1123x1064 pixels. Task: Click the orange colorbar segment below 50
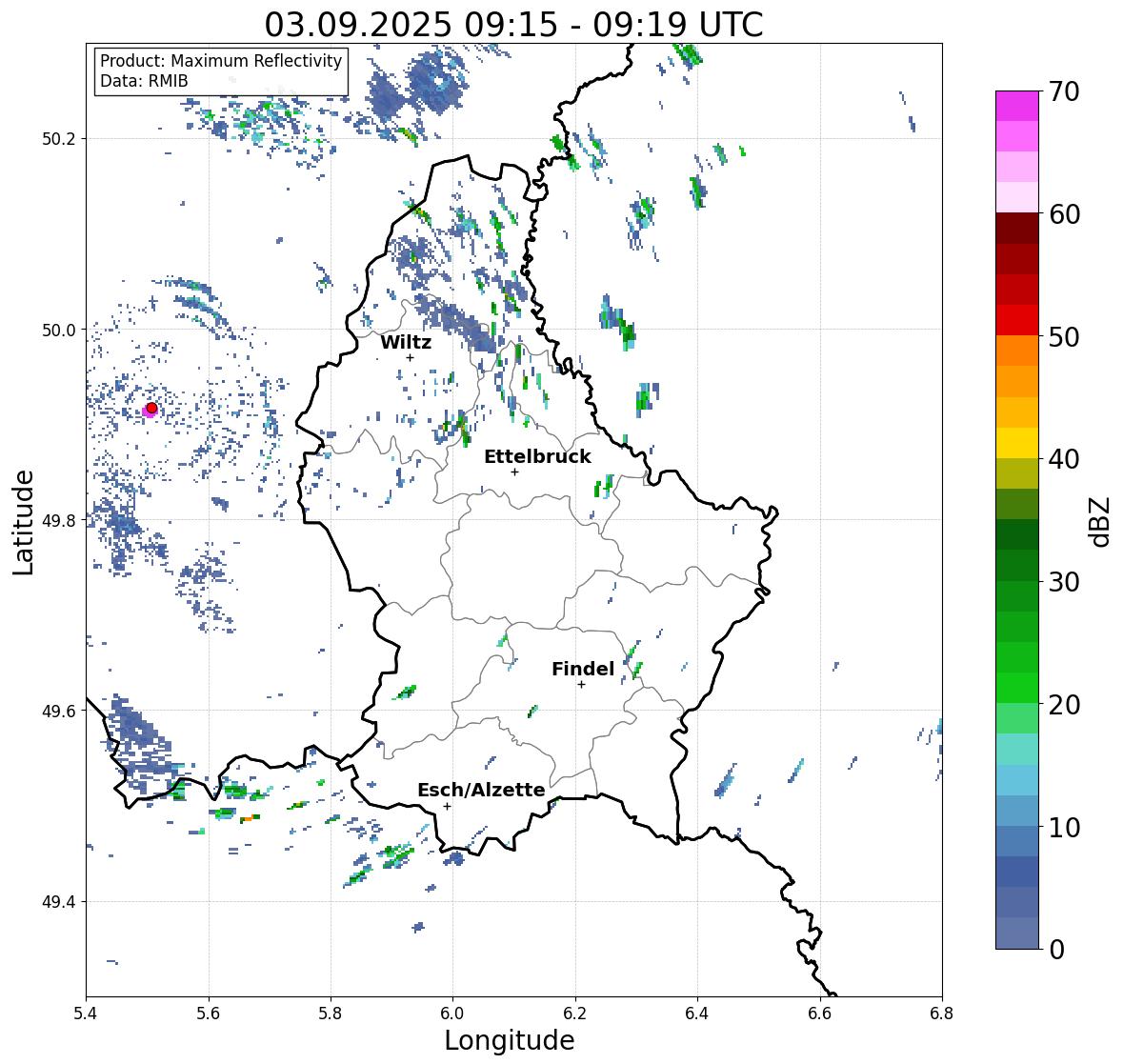pyautogui.click(x=1017, y=351)
